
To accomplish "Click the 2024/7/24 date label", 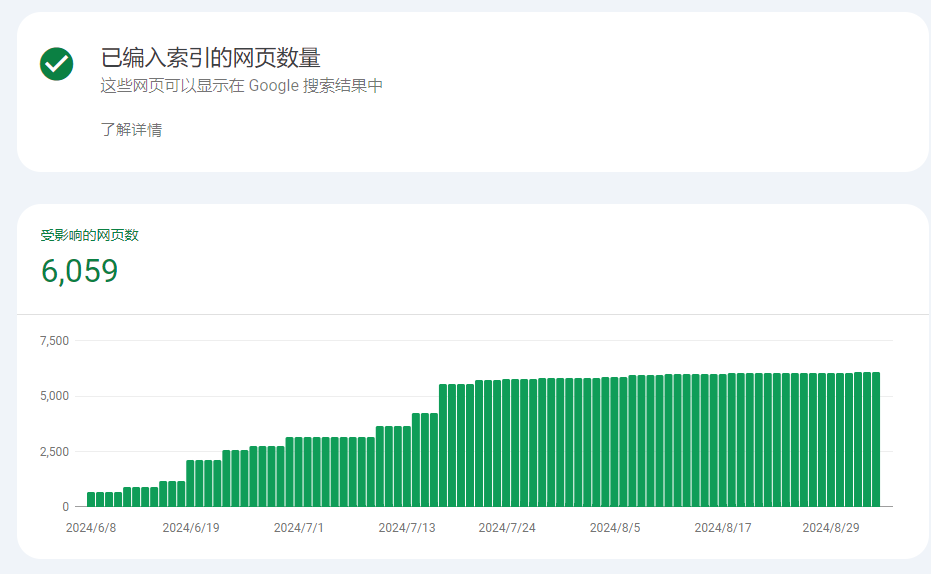I will click(x=507, y=528).
